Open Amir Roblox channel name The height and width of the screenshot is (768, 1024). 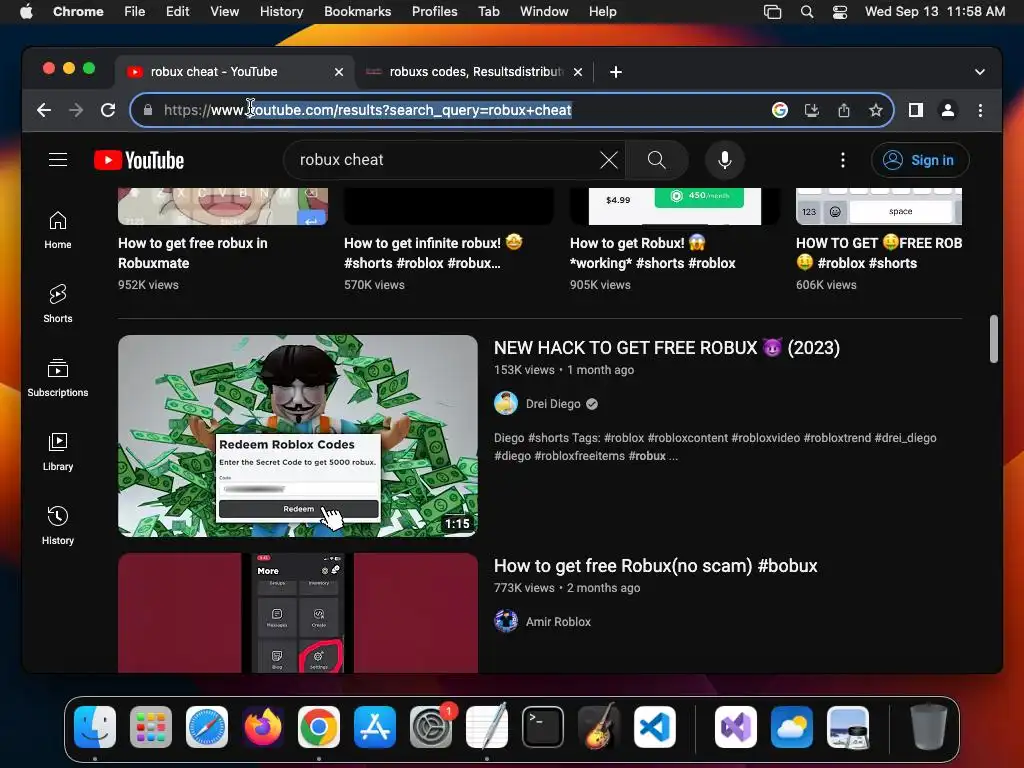click(x=558, y=622)
